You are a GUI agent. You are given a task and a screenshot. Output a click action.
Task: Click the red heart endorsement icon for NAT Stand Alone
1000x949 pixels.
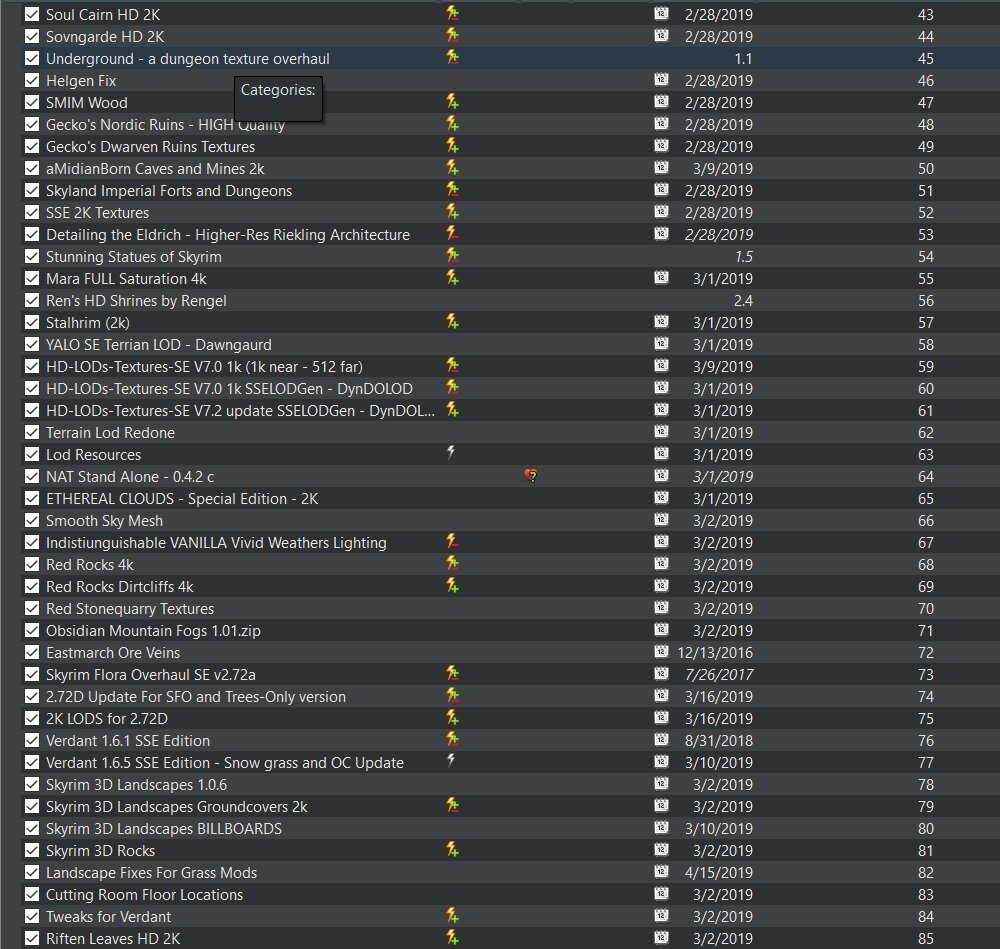(x=531, y=476)
